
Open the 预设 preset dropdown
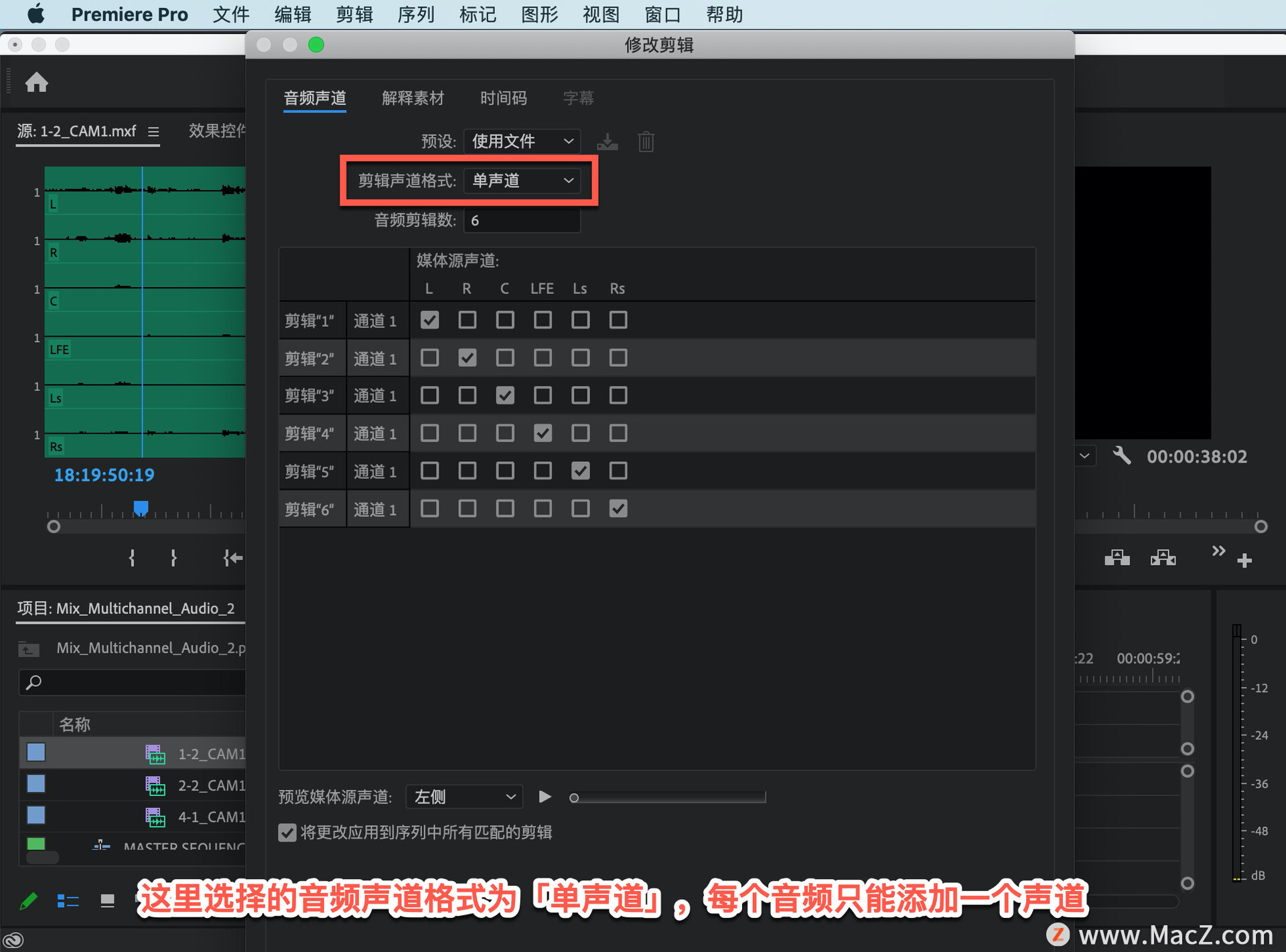[522, 141]
